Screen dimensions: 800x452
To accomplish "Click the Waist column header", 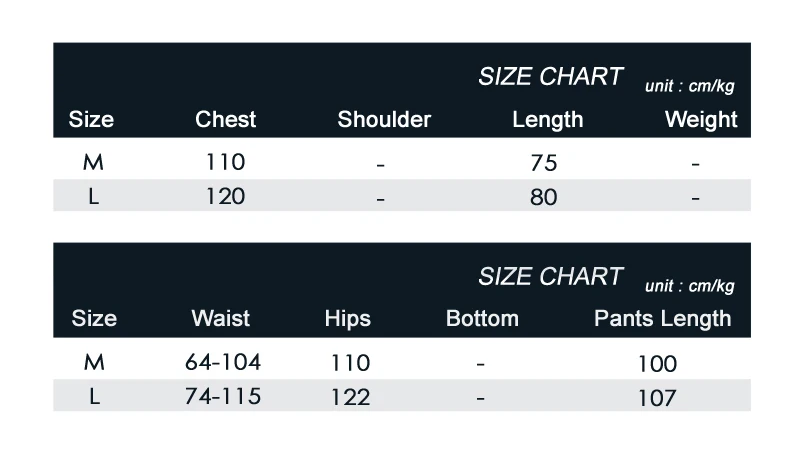I will pyautogui.click(x=221, y=319).
